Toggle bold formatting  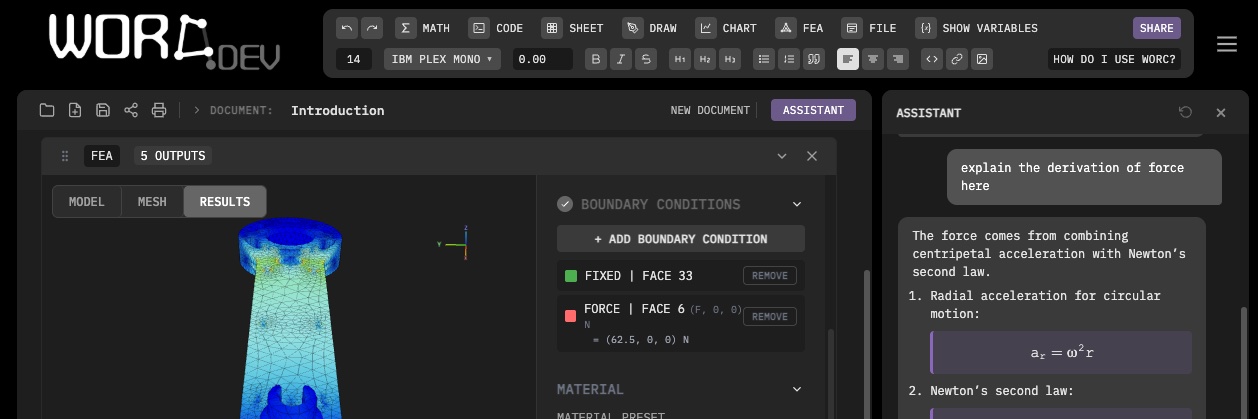click(x=596, y=59)
